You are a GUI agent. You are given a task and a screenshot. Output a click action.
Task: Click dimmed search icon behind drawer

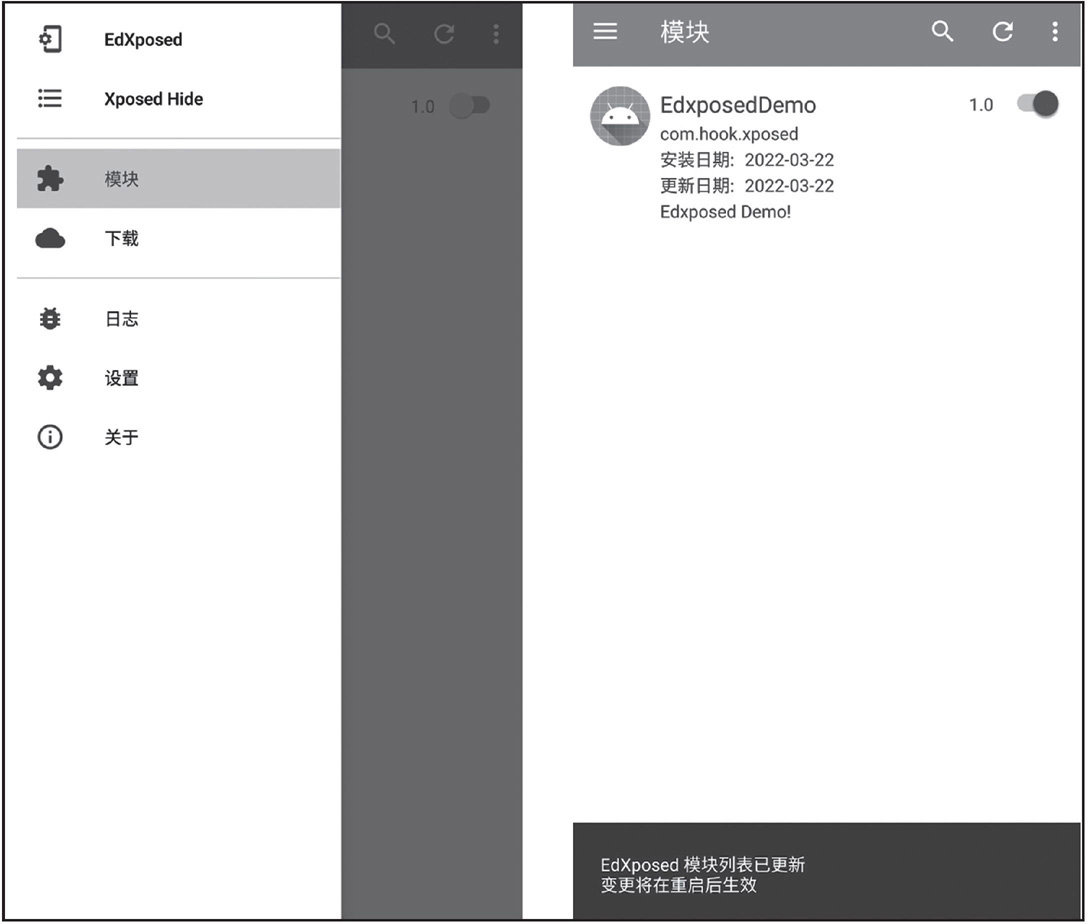coord(384,33)
